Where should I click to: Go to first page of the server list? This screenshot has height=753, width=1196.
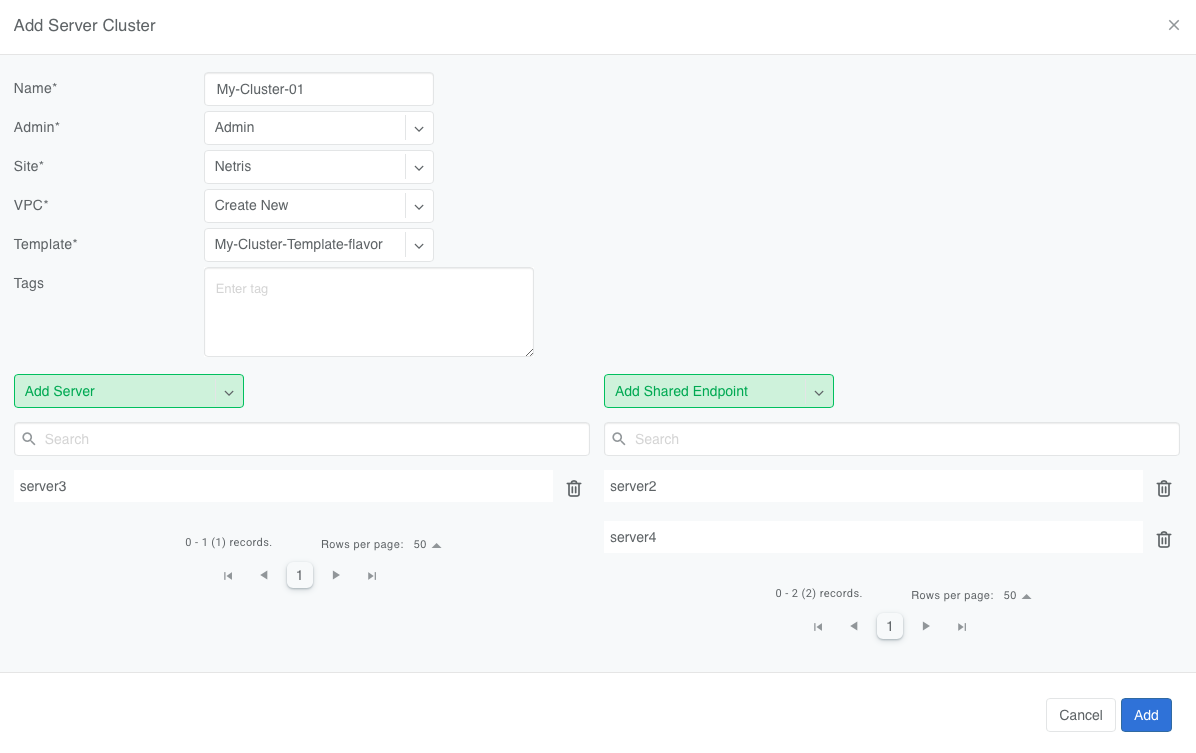click(x=228, y=575)
